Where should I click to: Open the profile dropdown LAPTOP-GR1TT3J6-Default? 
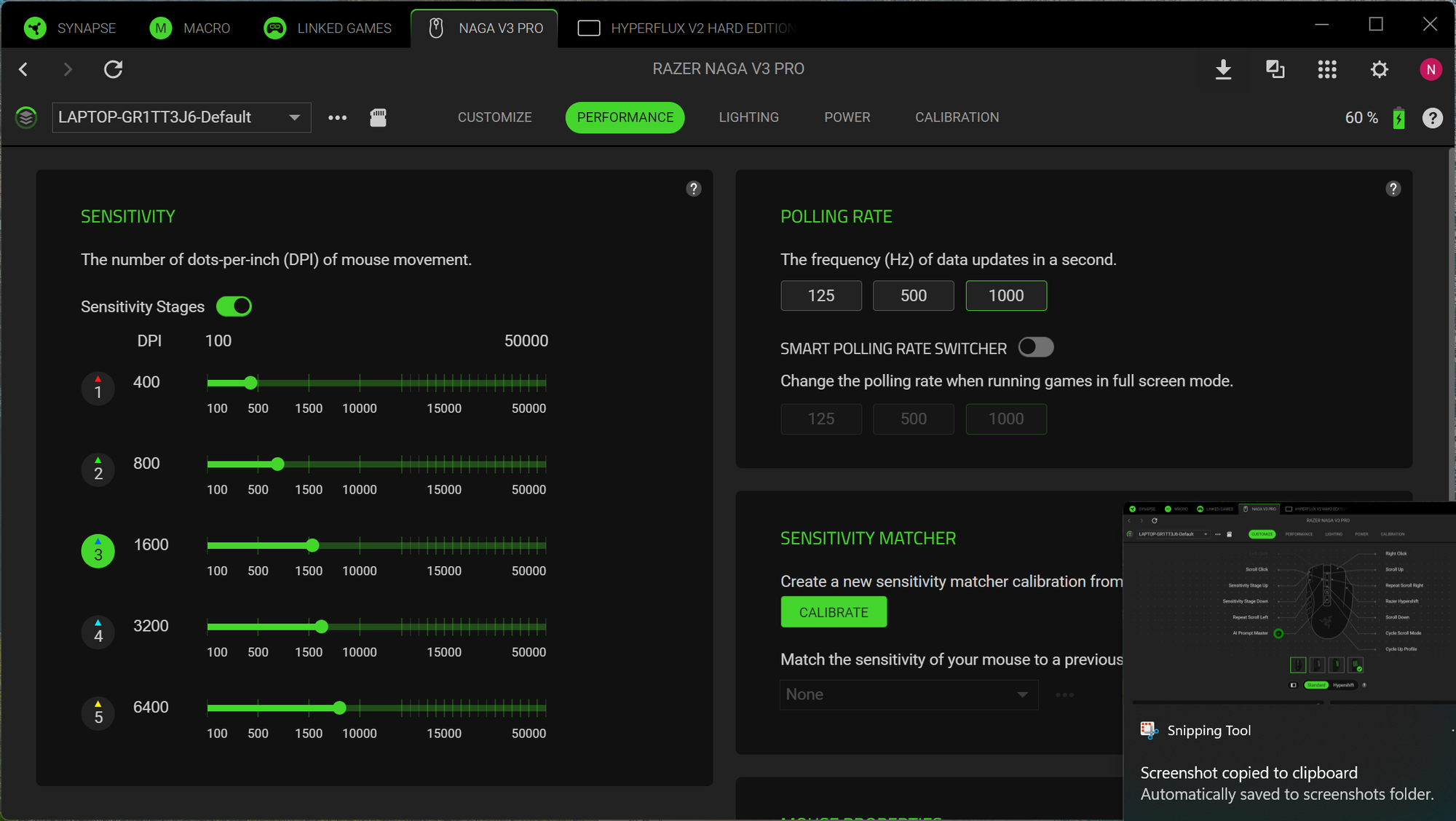[181, 117]
